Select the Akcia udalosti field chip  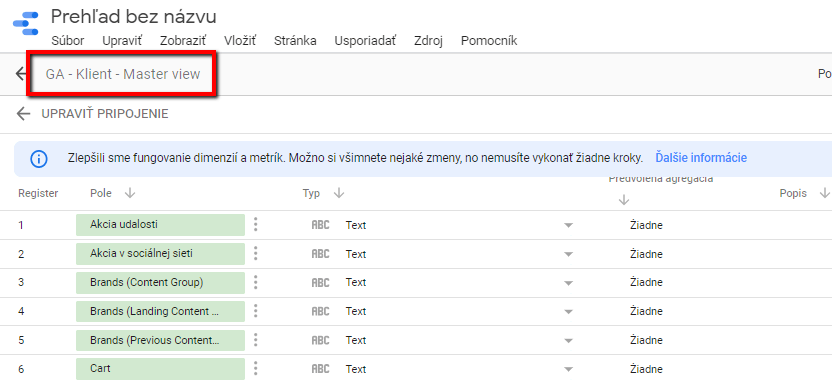tap(160, 224)
